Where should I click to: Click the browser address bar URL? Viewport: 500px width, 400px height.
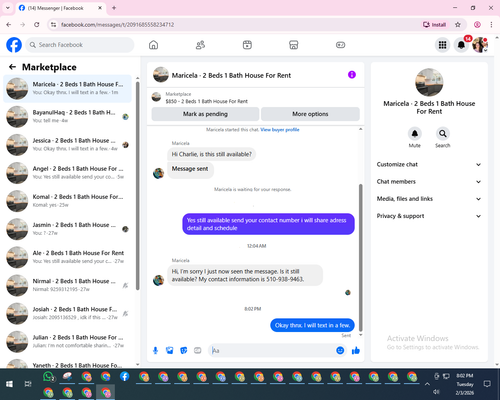coord(117,25)
